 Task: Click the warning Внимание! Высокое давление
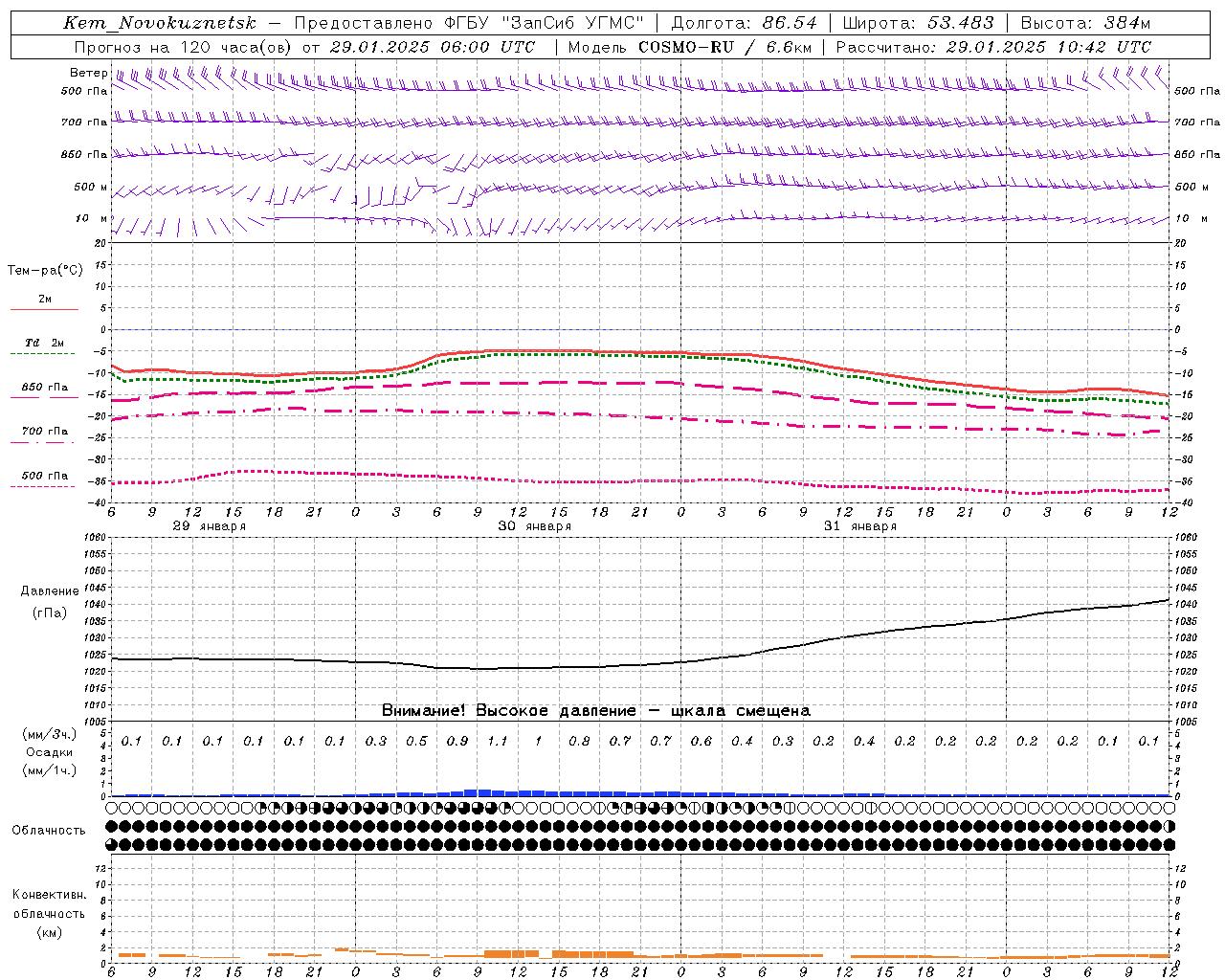[x=509, y=711]
